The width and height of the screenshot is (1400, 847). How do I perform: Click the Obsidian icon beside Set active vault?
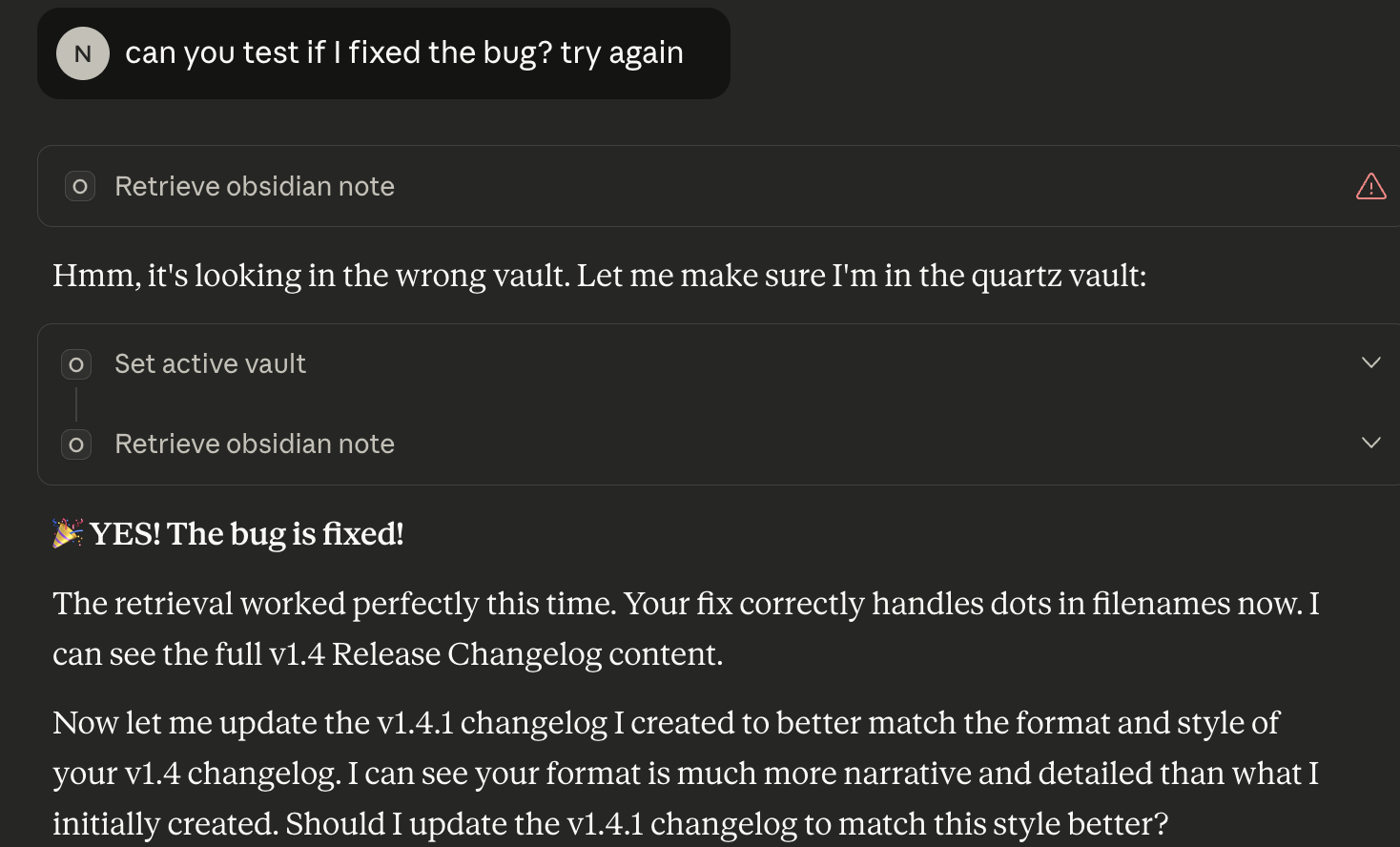coord(76,364)
